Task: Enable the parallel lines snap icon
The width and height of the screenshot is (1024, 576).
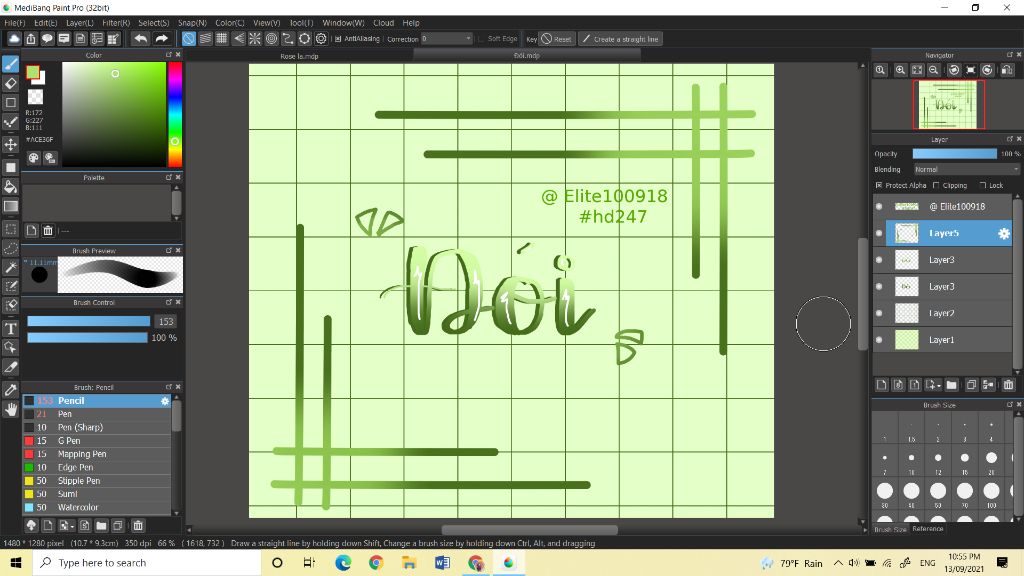Action: [x=205, y=39]
